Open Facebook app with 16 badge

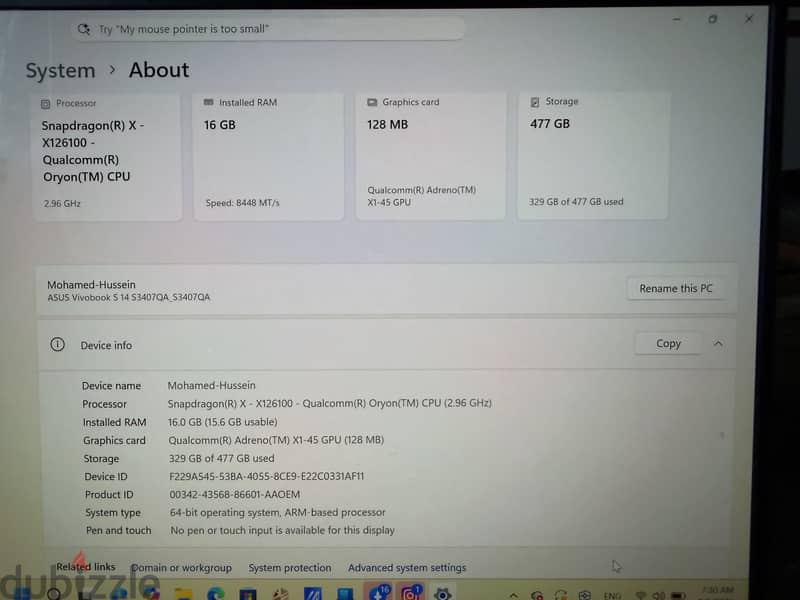point(379,593)
